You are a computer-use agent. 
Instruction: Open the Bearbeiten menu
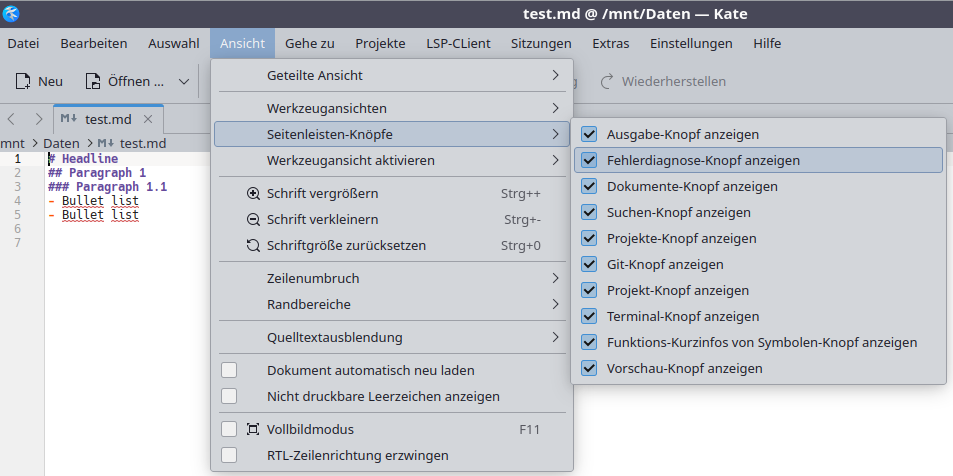pyautogui.click(x=94, y=44)
